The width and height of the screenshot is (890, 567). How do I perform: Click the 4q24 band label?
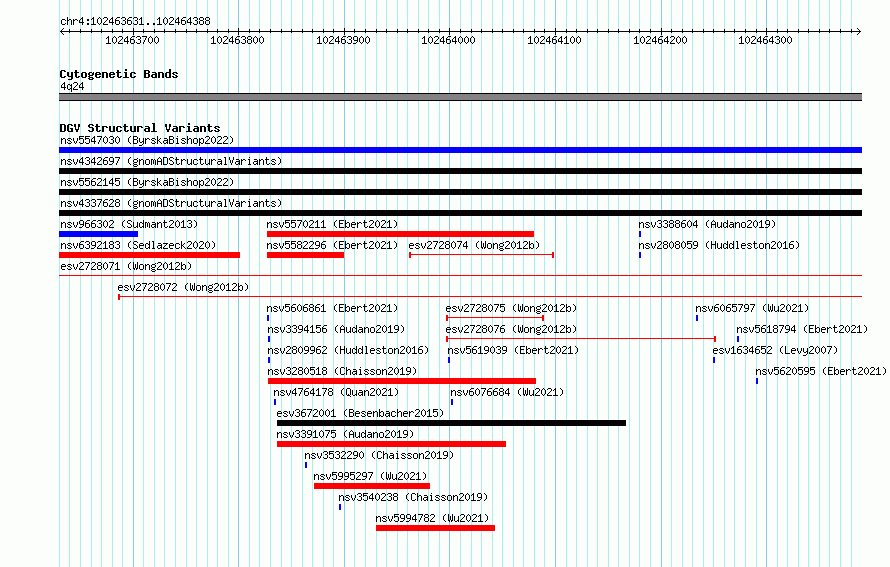[72, 87]
